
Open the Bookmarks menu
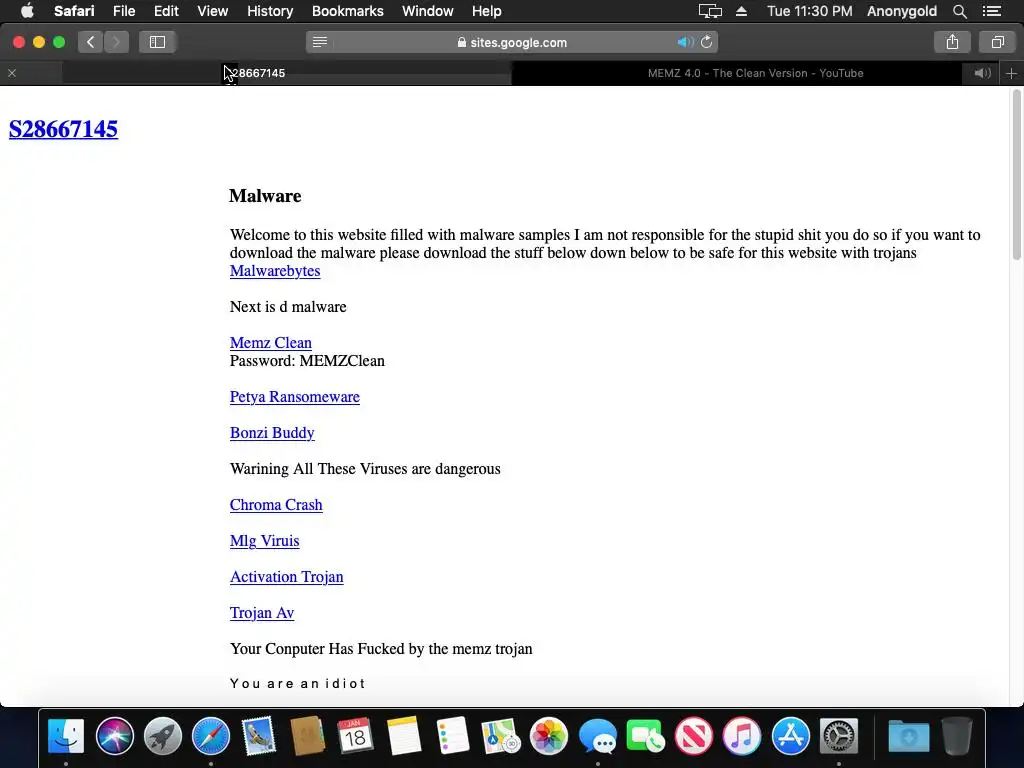(x=347, y=11)
